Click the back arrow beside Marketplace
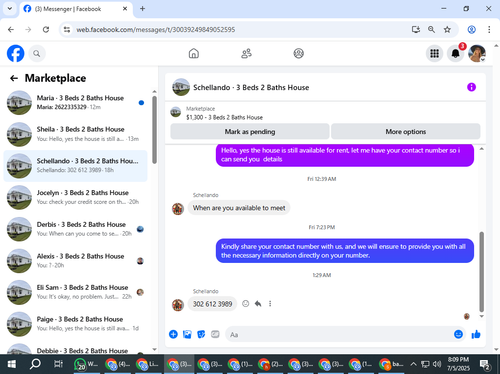Image resolution: width=500 pixels, height=374 pixels. click(x=14, y=78)
